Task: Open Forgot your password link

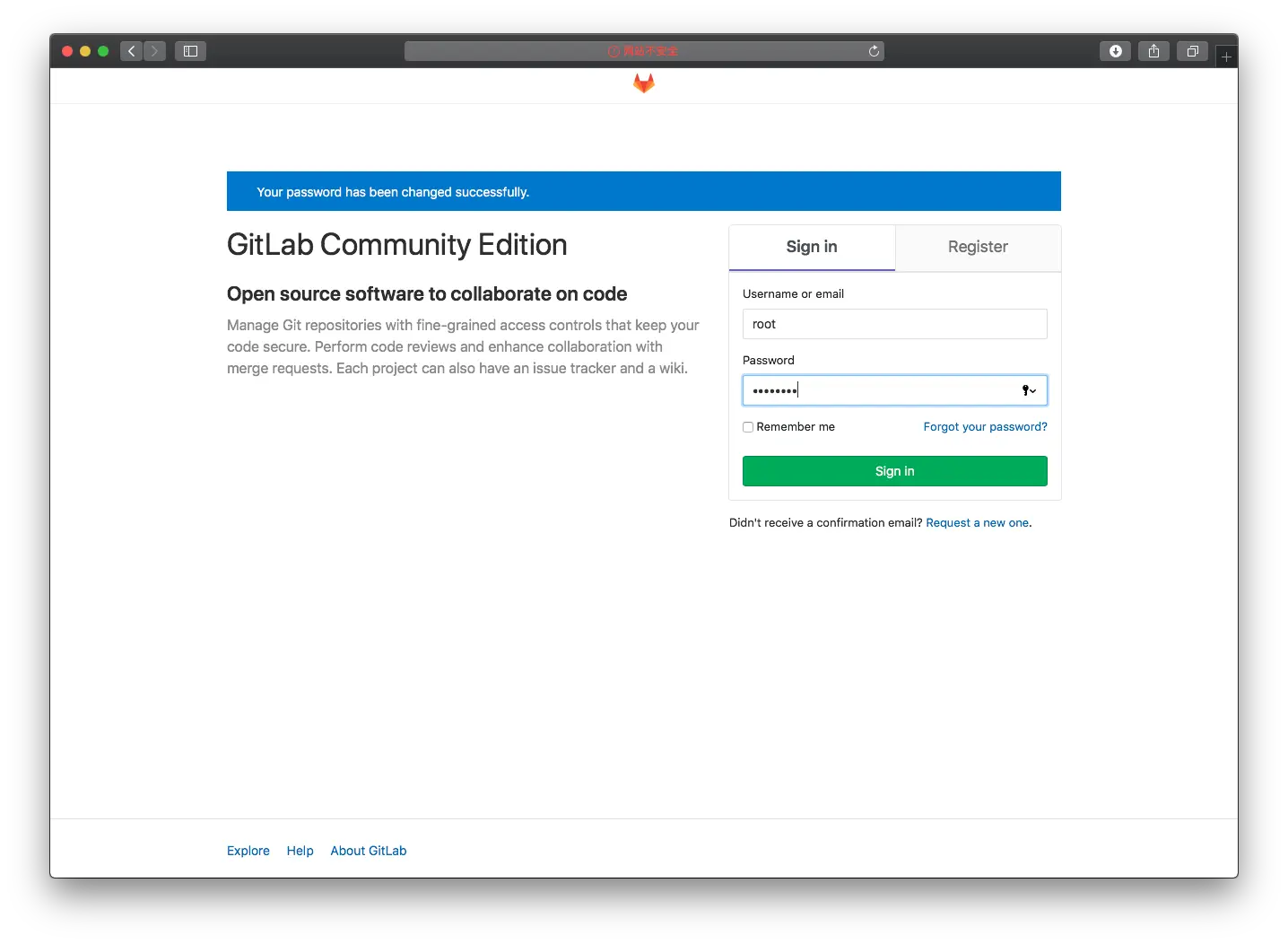Action: pos(986,427)
